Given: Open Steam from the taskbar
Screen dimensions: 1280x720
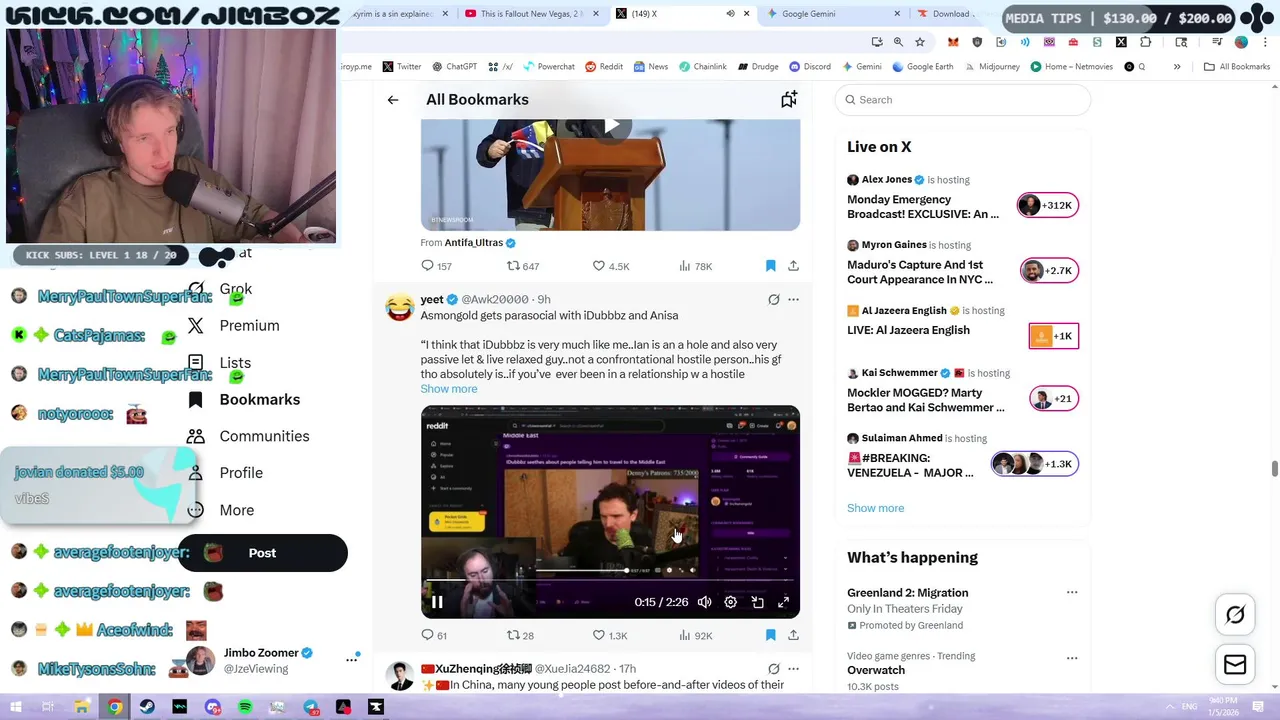Looking at the screenshot, I should click(147, 707).
